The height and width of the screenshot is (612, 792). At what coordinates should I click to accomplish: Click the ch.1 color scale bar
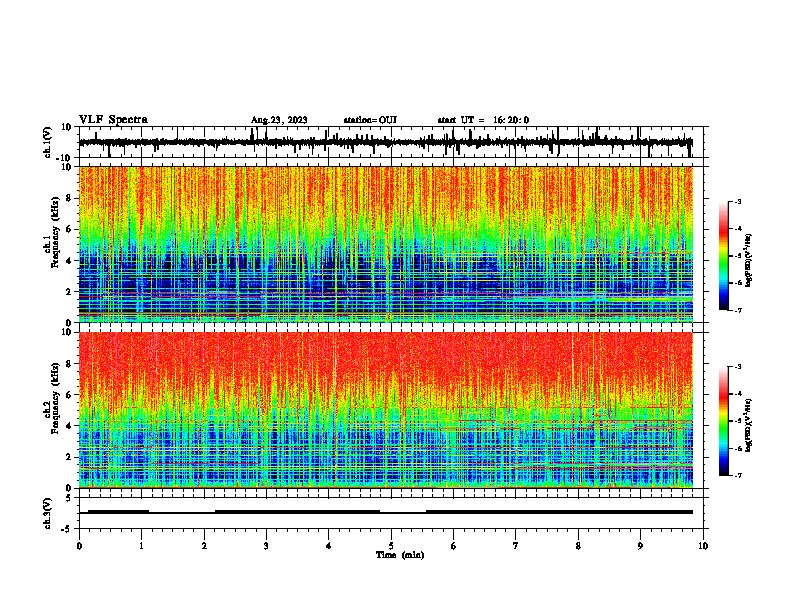(723, 256)
